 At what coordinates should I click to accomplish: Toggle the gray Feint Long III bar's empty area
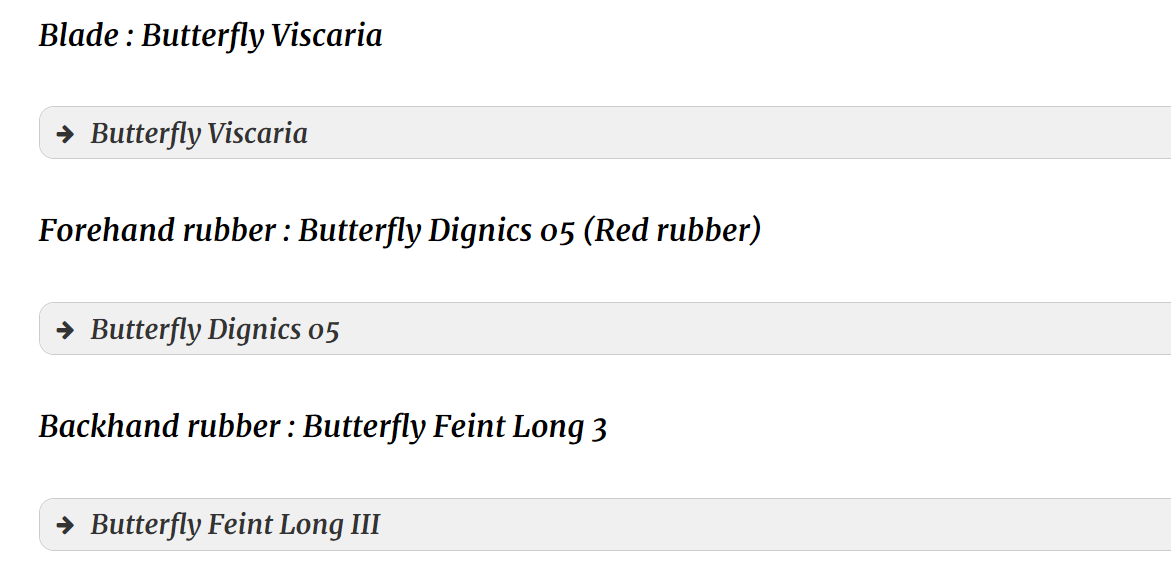777,524
